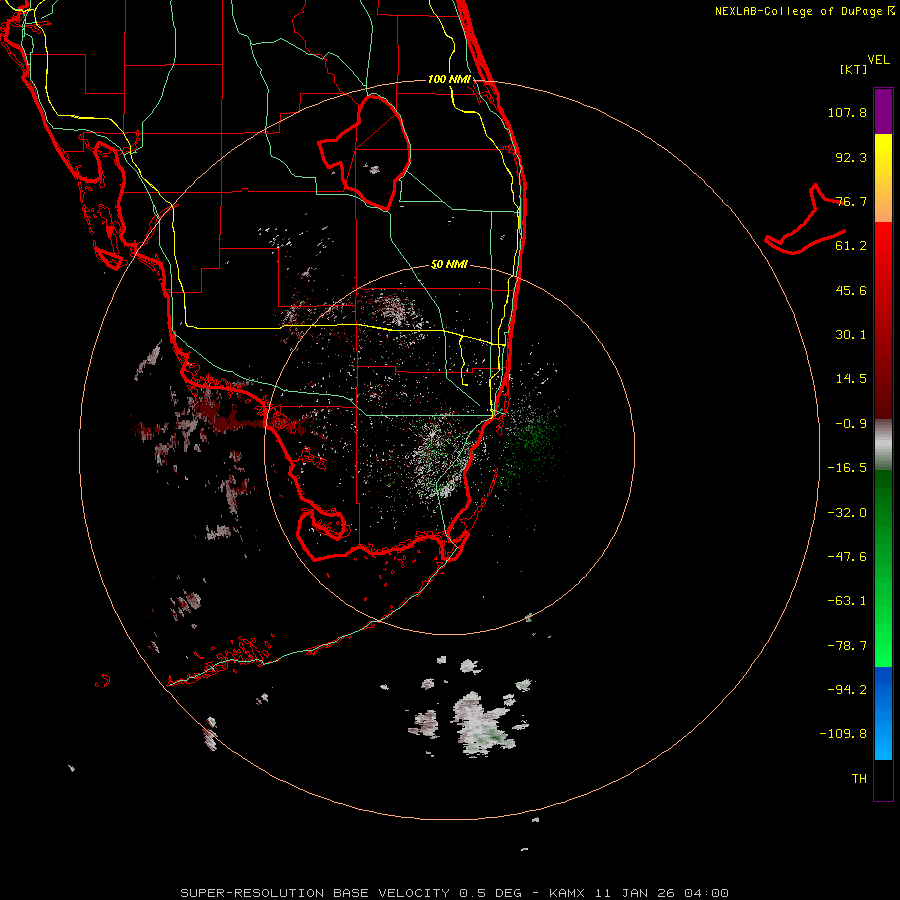
Task: Click the 50 NMI range ring label
Action: pos(449,265)
